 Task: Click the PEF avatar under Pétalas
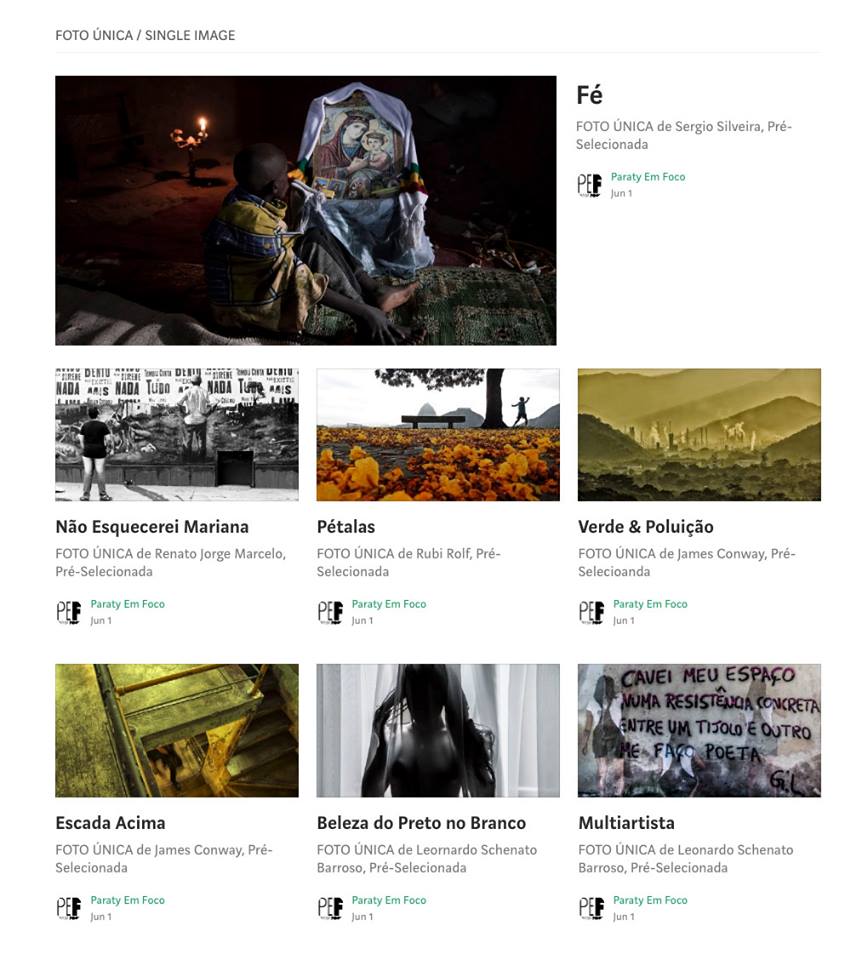329,612
